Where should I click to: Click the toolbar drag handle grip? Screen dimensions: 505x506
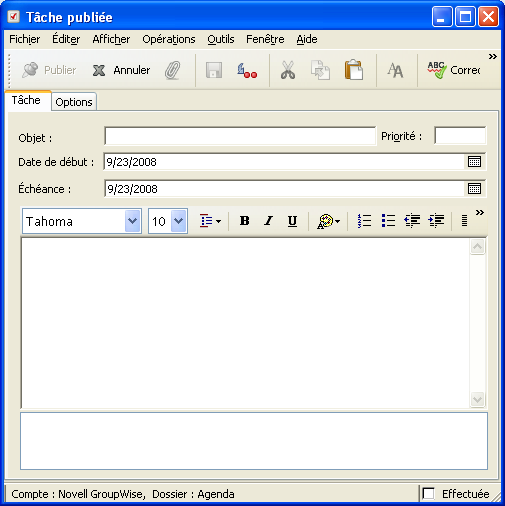(9, 70)
